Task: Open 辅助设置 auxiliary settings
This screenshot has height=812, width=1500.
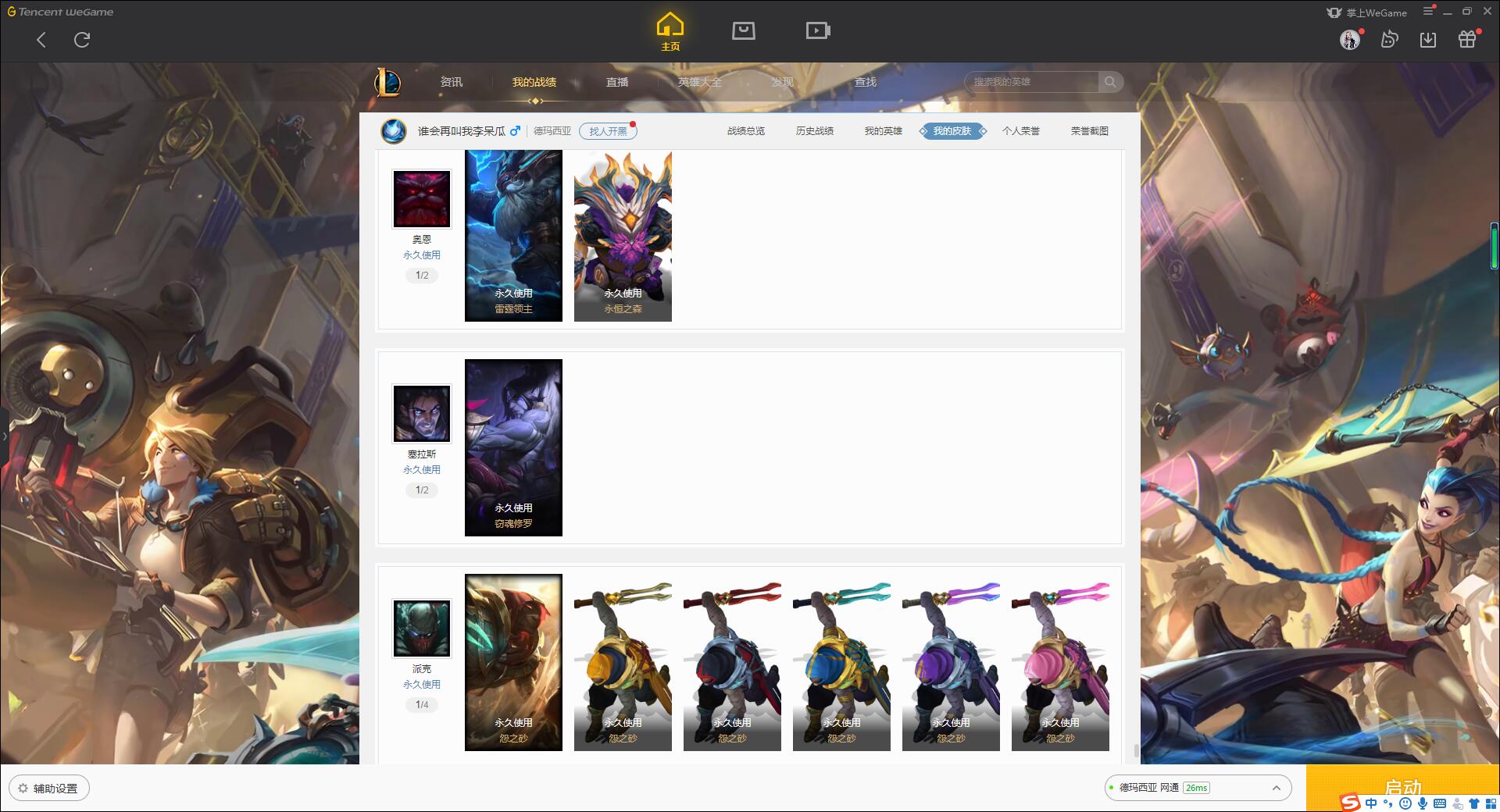Action: pyautogui.click(x=49, y=789)
